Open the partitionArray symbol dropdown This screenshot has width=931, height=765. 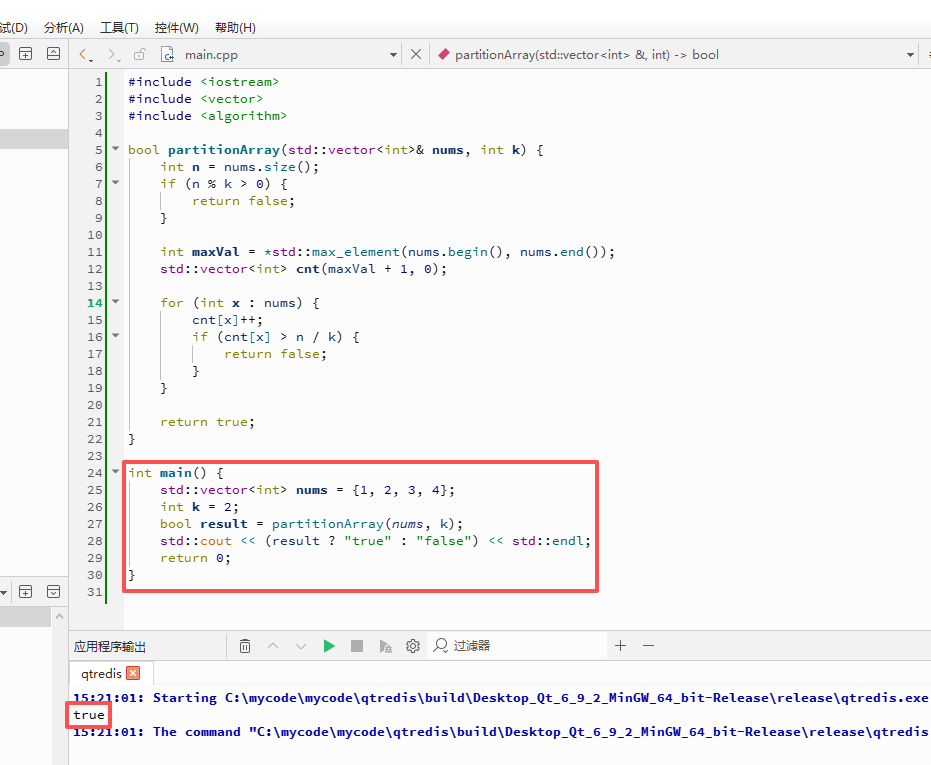pyautogui.click(x=910, y=55)
